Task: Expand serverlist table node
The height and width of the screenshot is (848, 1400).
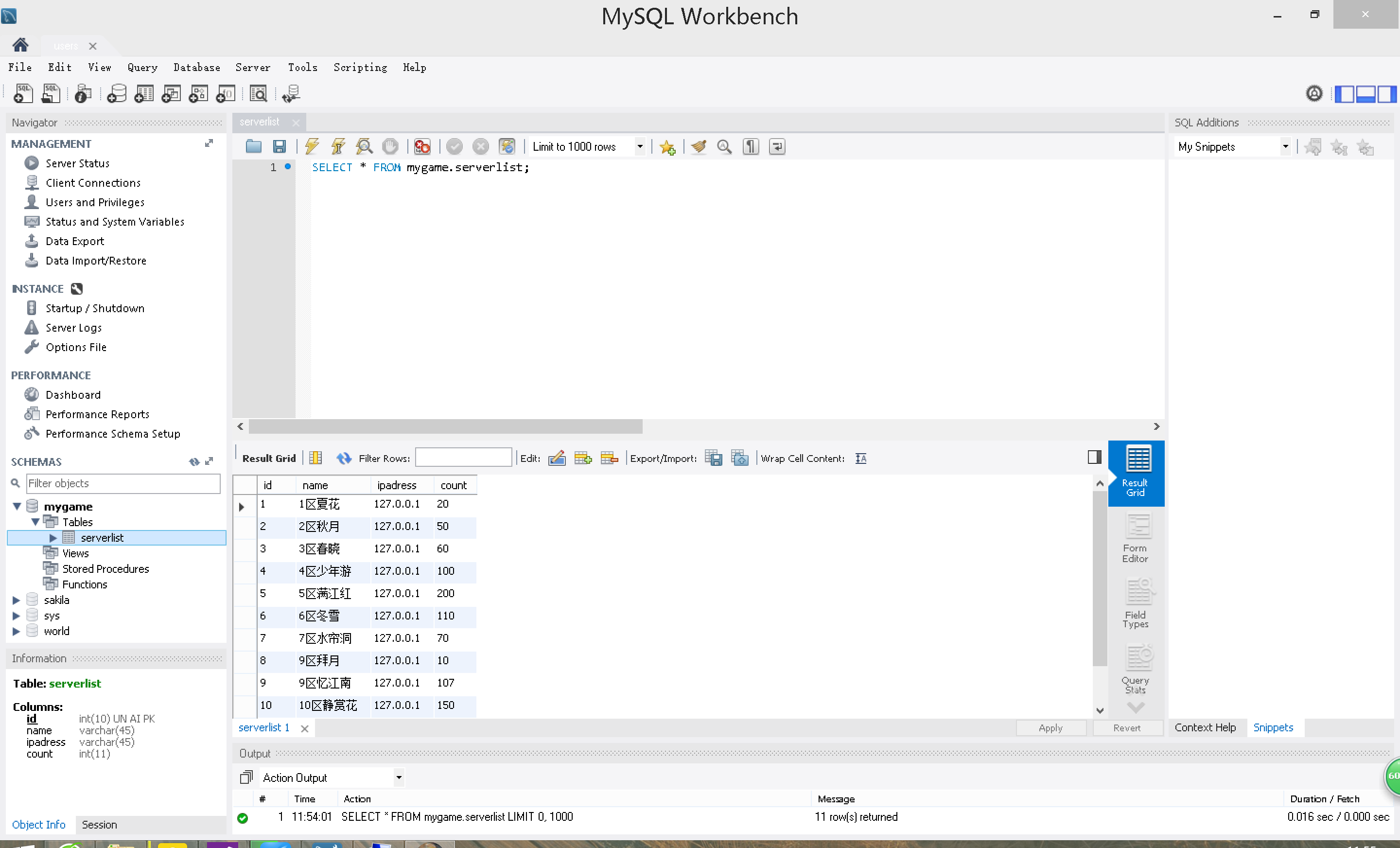Action: pyautogui.click(x=53, y=537)
